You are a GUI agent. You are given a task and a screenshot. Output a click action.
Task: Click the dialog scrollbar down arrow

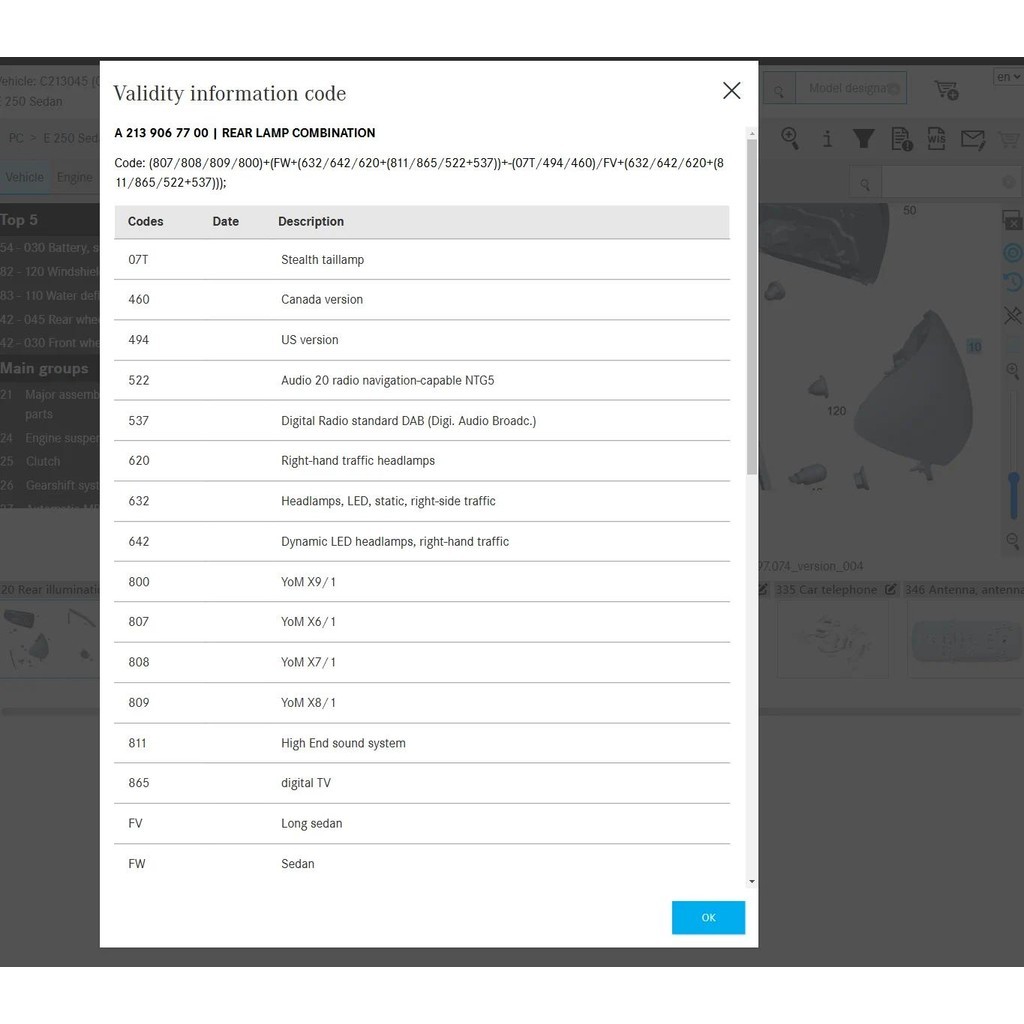752,882
